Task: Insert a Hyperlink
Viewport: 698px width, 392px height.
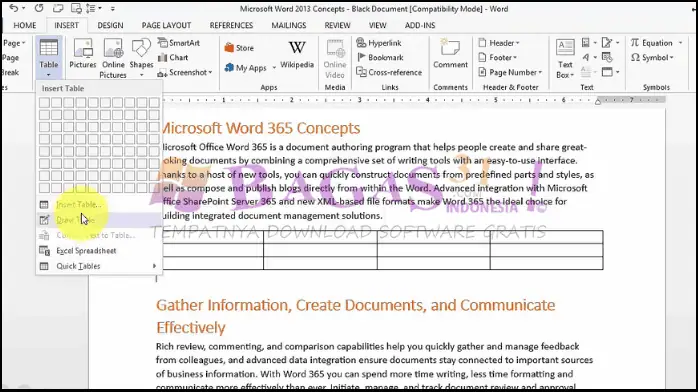Action: pos(379,43)
